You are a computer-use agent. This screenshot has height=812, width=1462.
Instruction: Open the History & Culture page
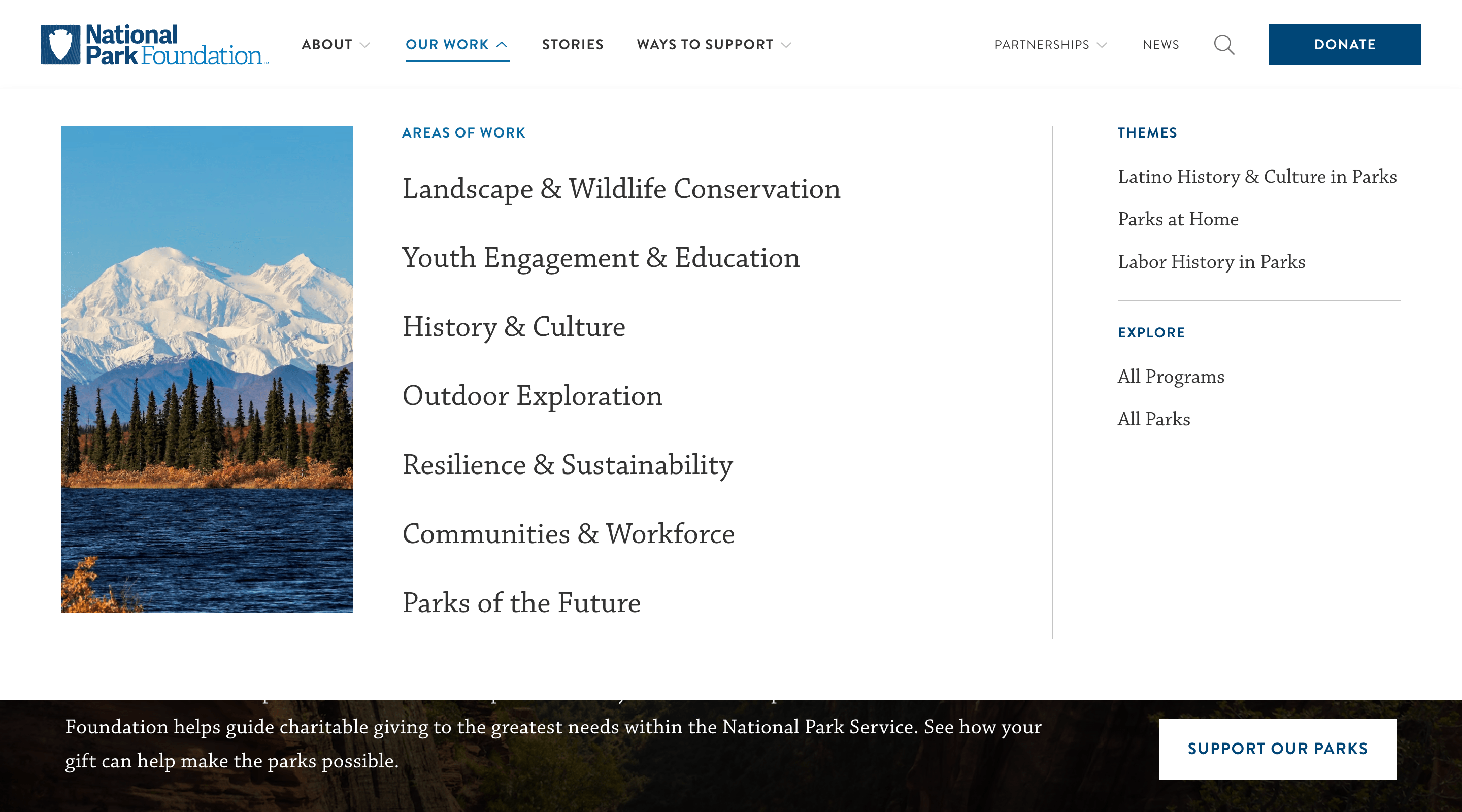coord(514,327)
